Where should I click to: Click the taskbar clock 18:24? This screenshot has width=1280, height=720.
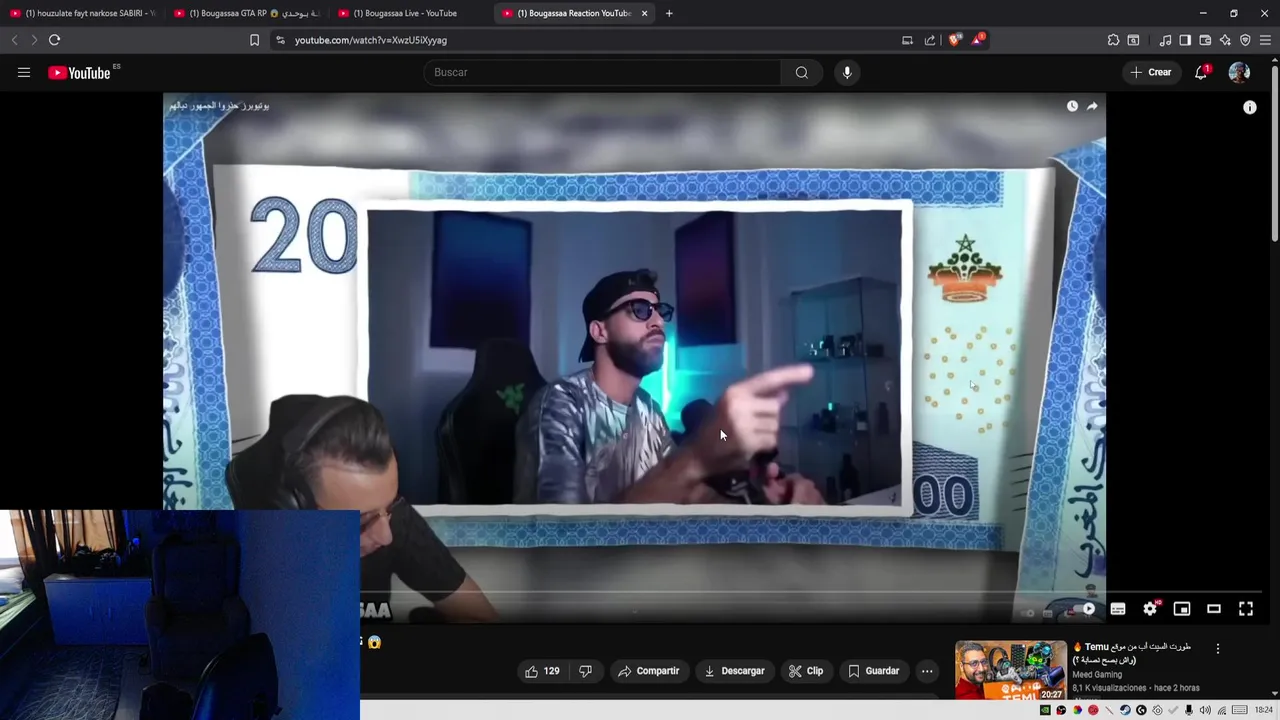coord(1263,710)
